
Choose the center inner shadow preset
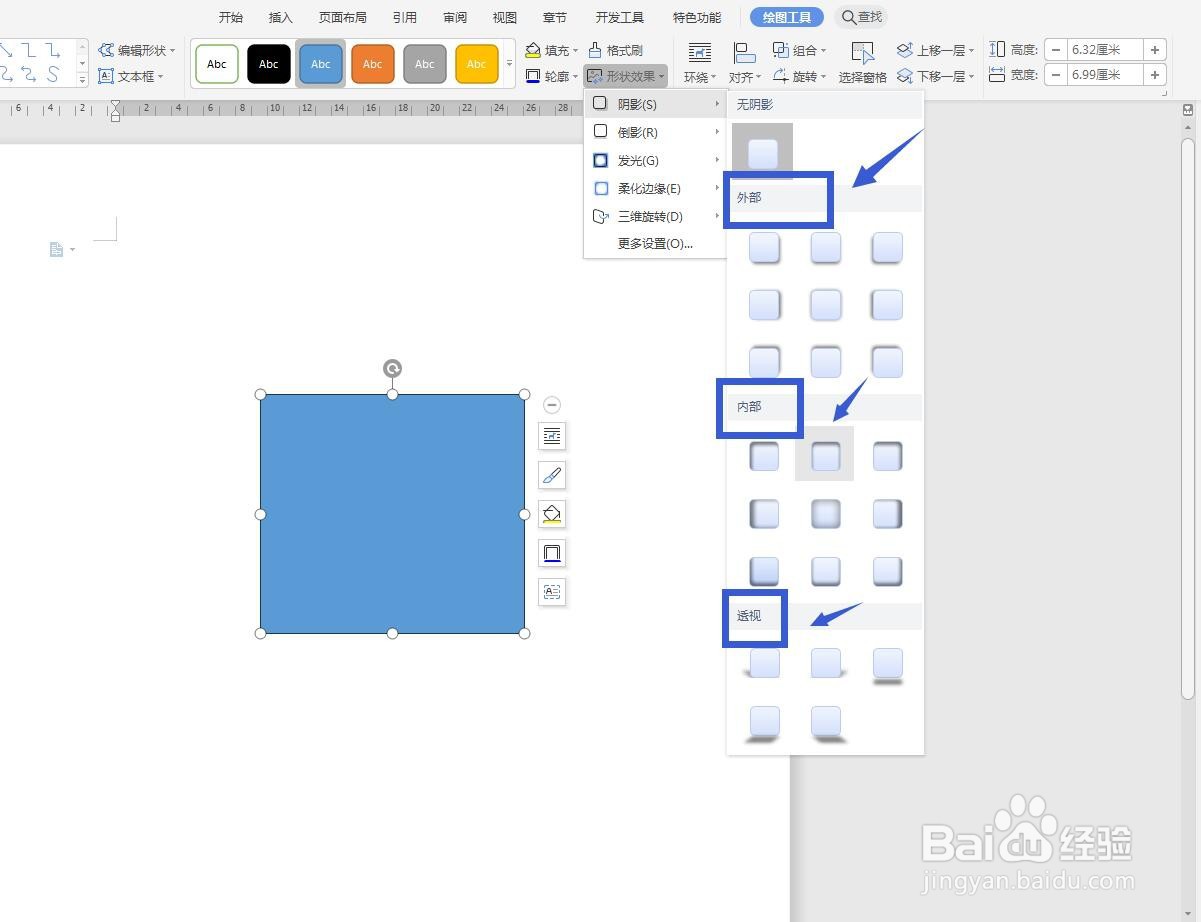coord(825,514)
